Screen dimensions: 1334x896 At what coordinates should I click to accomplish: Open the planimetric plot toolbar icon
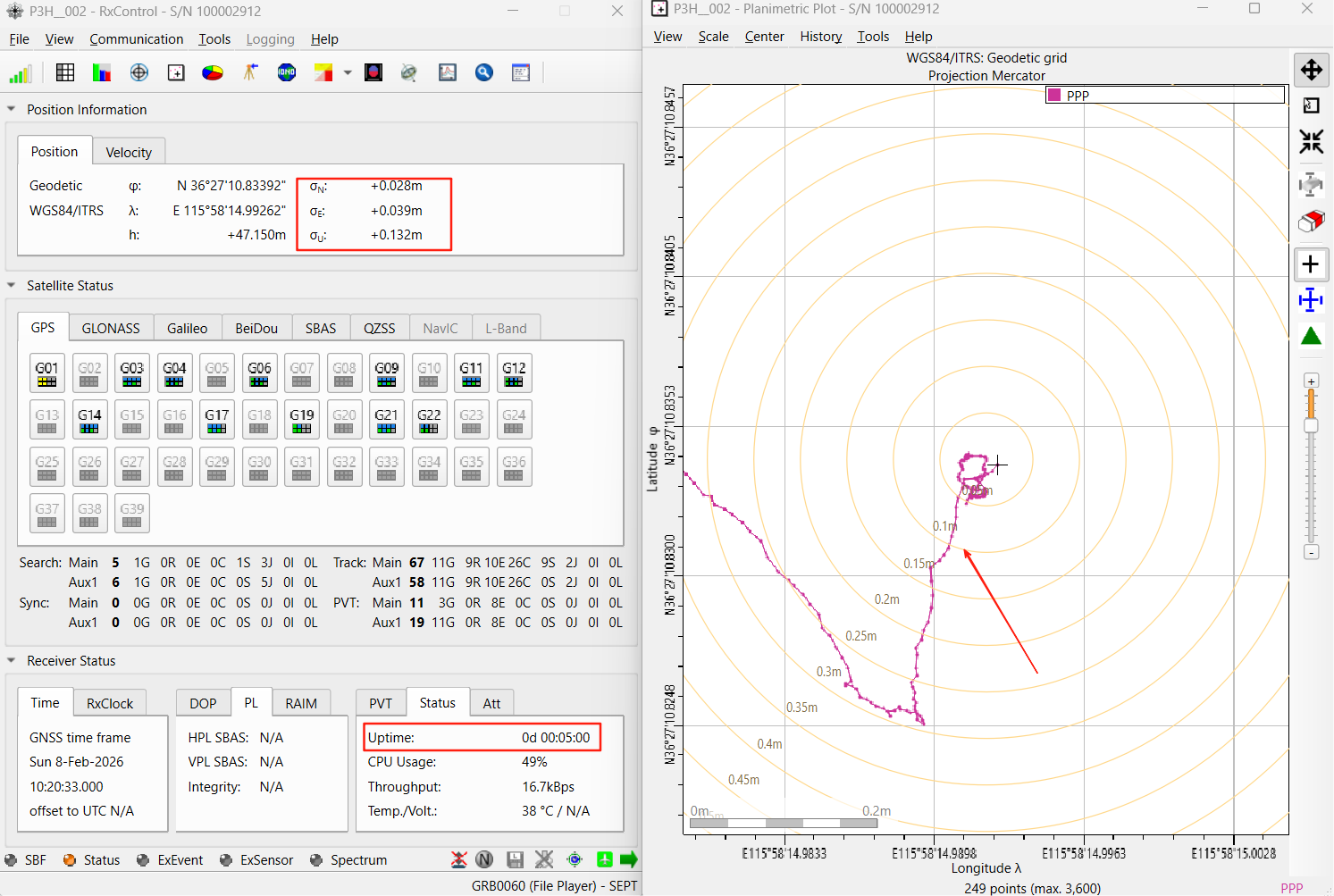tap(176, 72)
